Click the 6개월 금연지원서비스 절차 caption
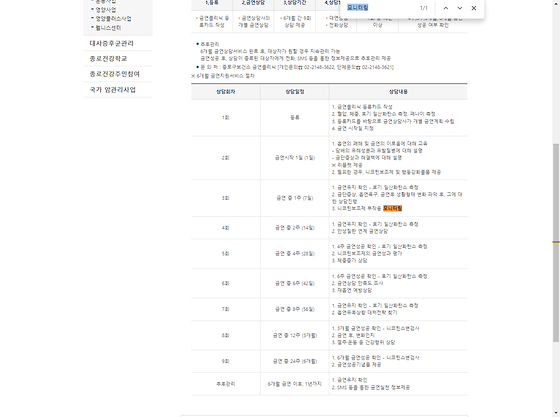Screen dimensions: 560x417 click(x=223, y=76)
